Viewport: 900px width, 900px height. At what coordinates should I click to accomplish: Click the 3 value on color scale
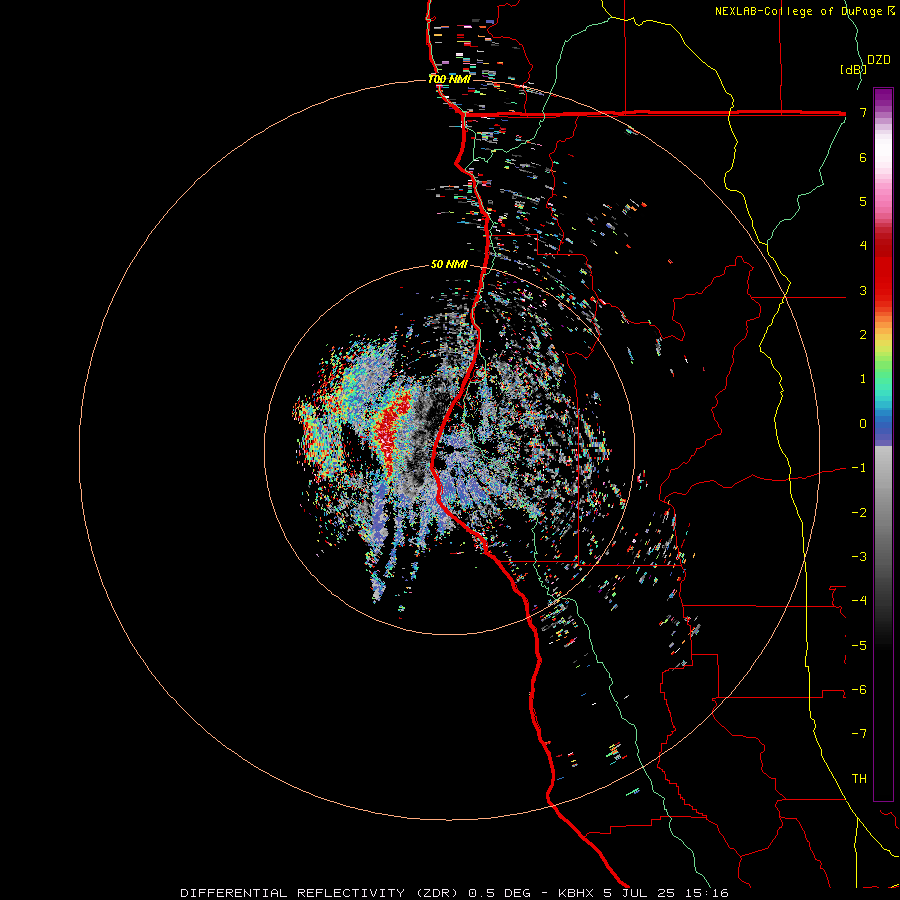(x=863, y=290)
